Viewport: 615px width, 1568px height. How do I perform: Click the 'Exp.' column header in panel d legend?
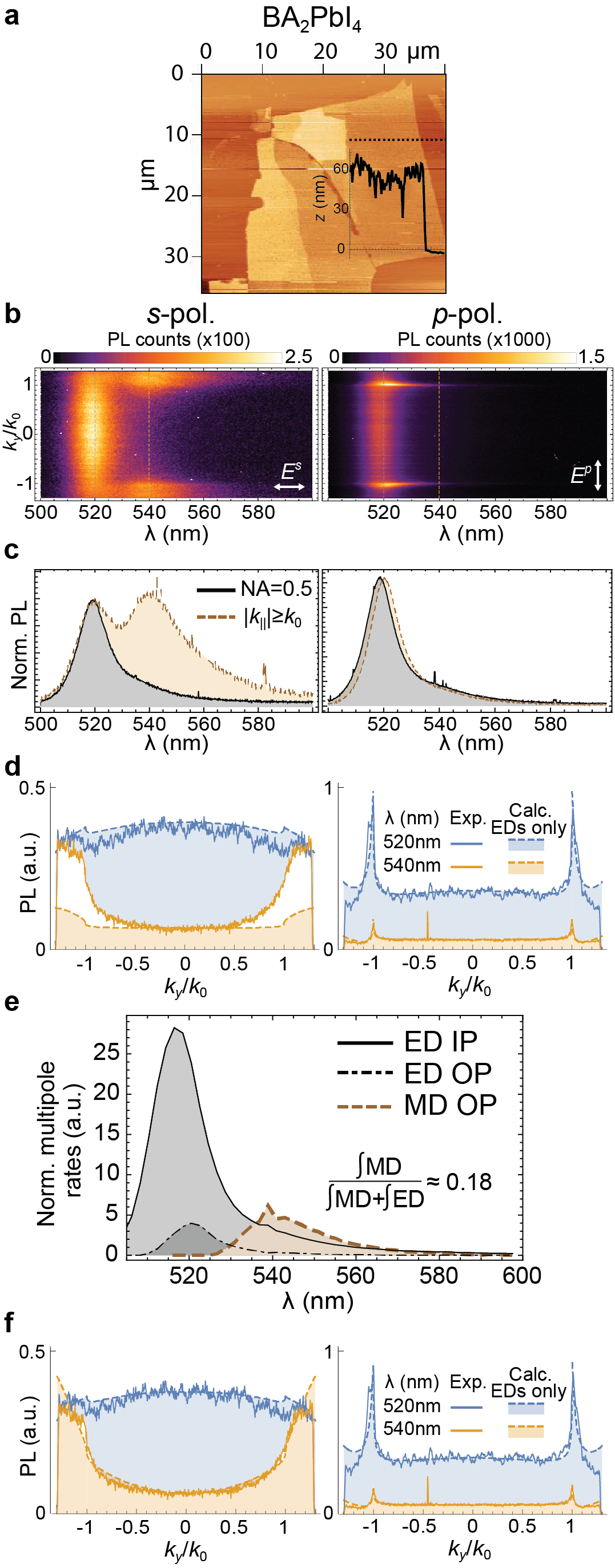[x=468, y=819]
